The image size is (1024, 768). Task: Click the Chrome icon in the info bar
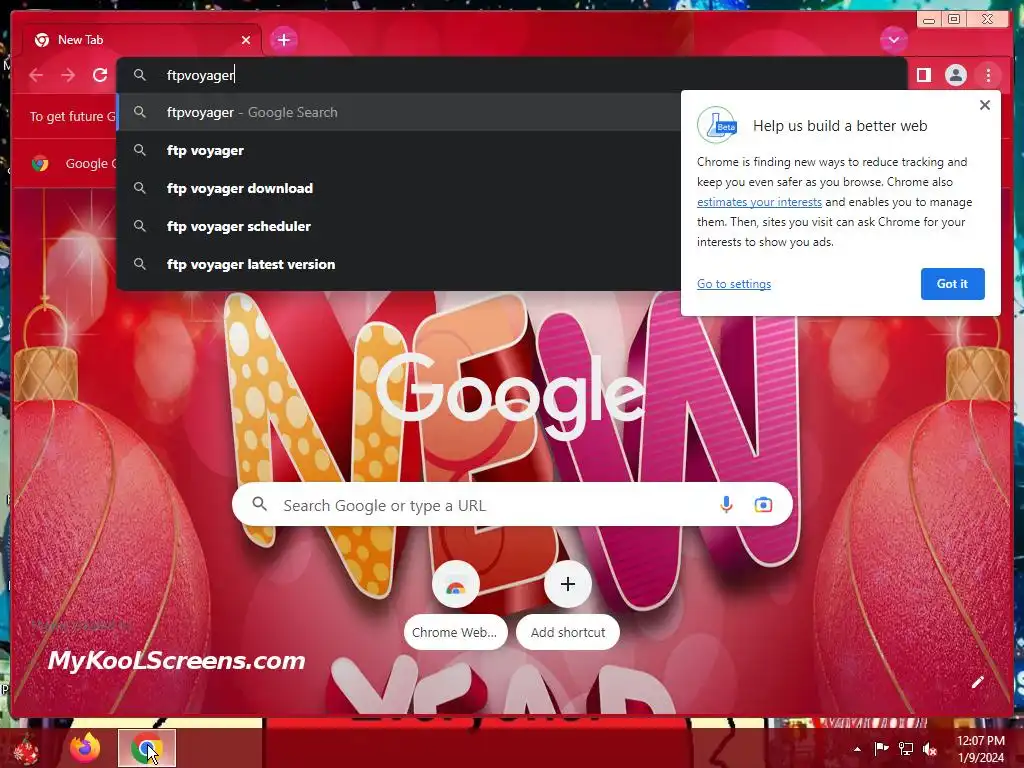point(40,163)
